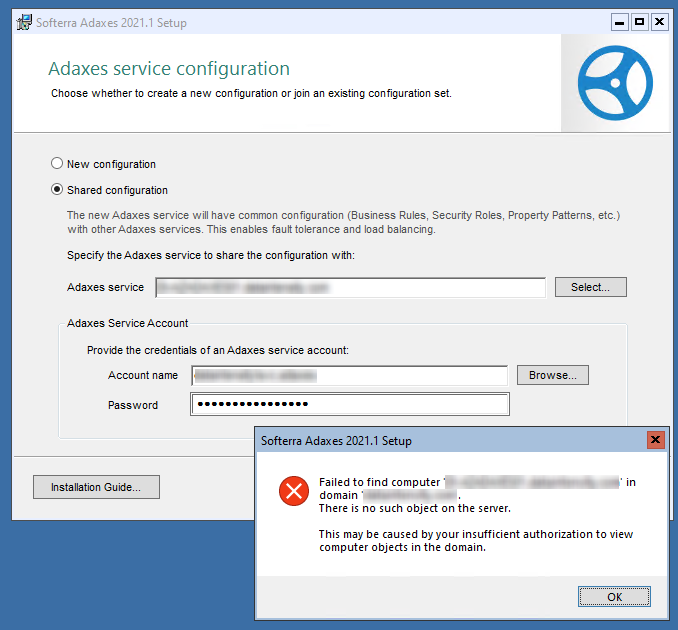Screen dimensions: 678x630
Task: Close the main Adaxes Setup window
Action: pos(659,22)
